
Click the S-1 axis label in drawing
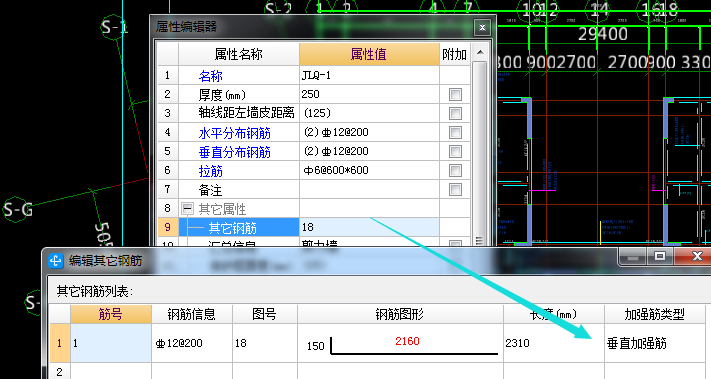pos(114,28)
